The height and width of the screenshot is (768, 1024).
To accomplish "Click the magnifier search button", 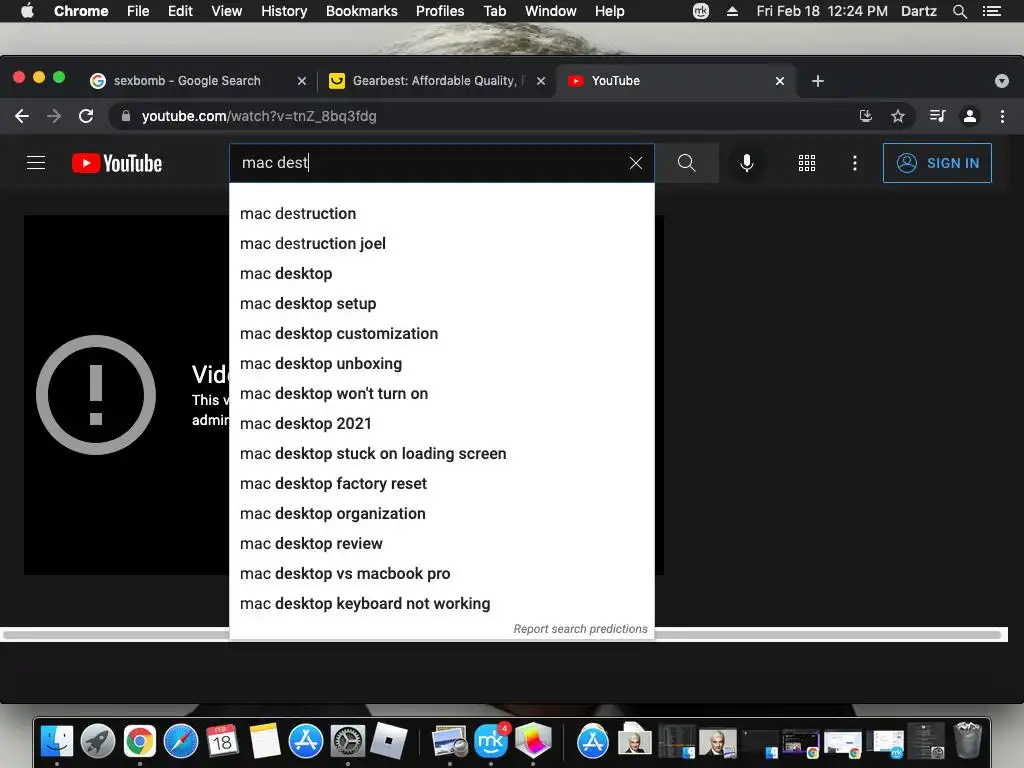I will pyautogui.click(x=686, y=163).
